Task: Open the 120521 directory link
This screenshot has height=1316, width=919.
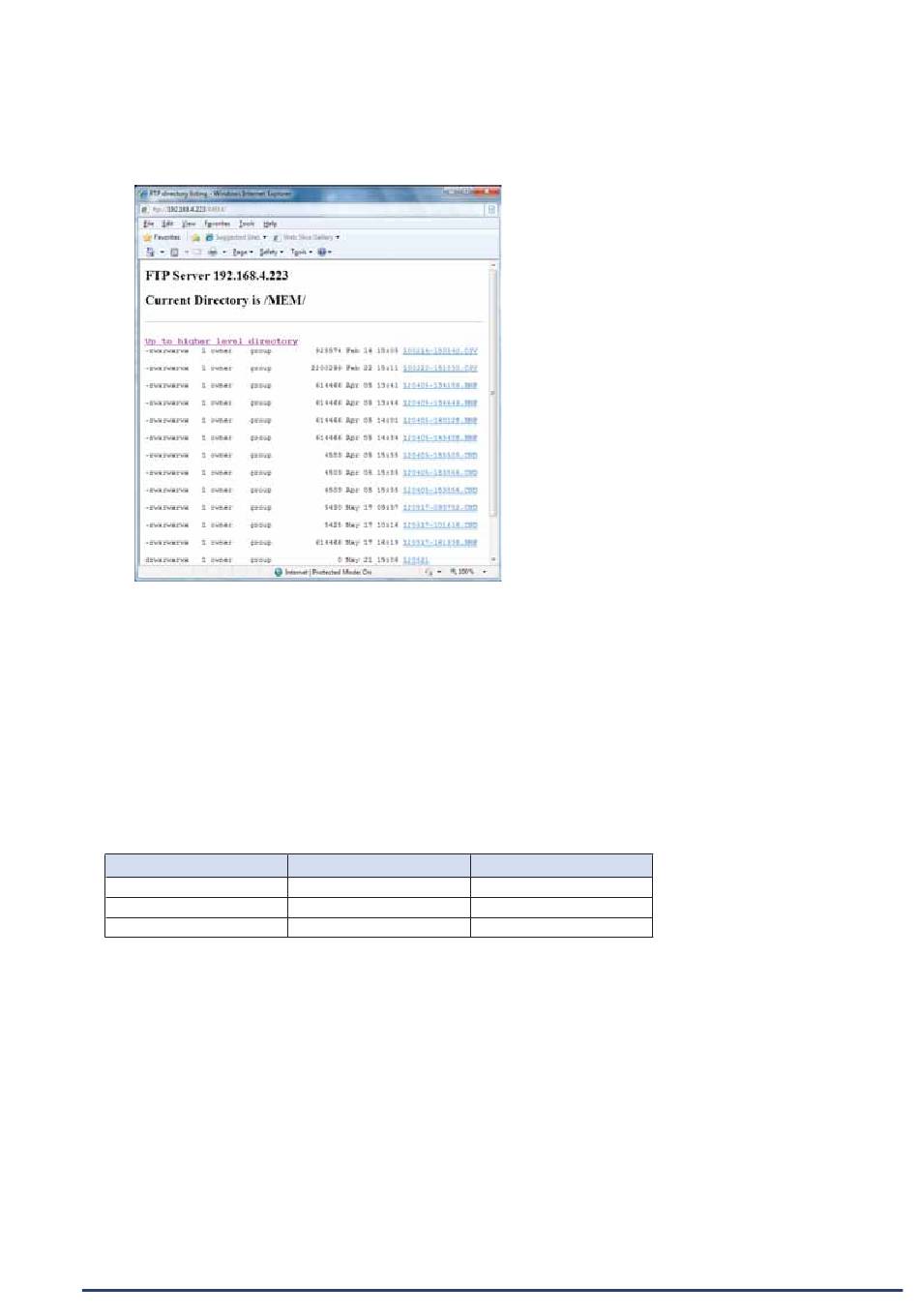Action: [416, 560]
